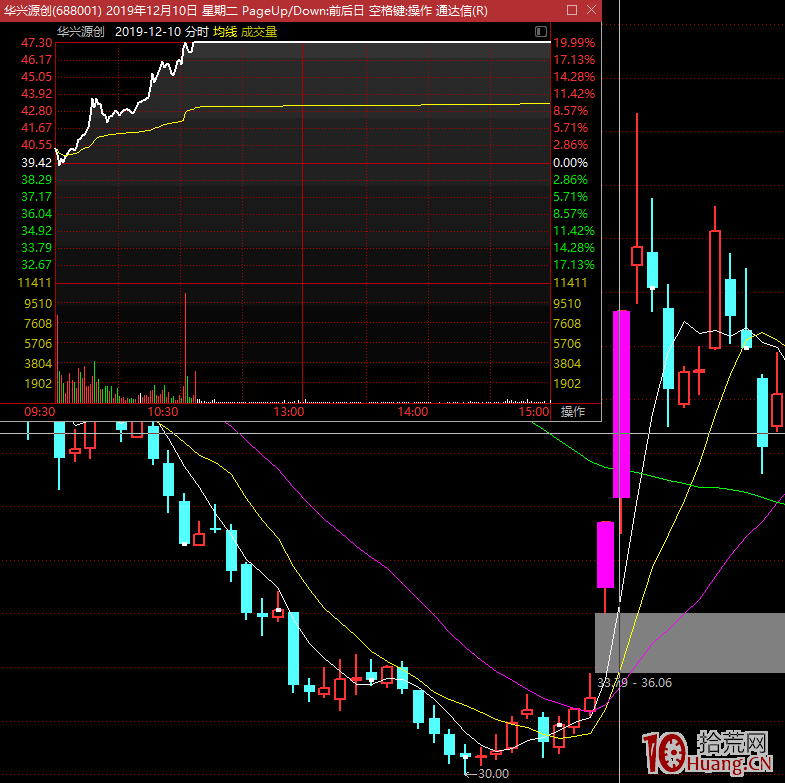Image resolution: width=785 pixels, height=783 pixels.
Task: Click the 均线 legend label
Action: 225,32
